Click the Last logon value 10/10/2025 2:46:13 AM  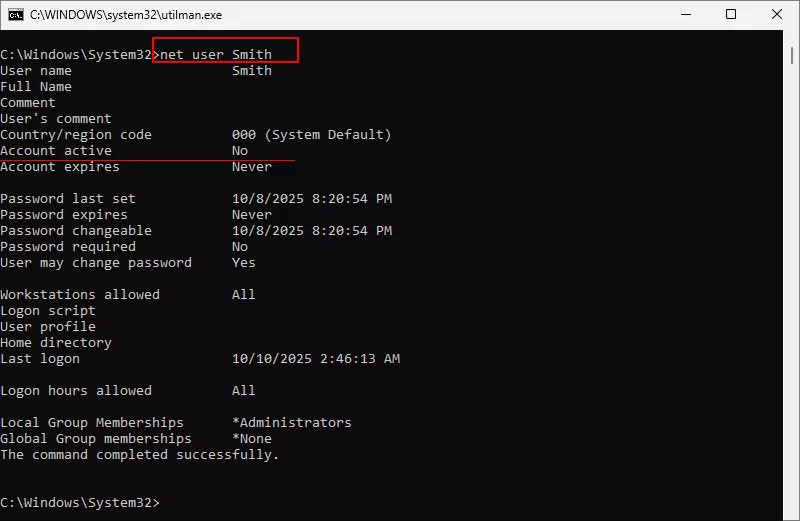(316, 359)
